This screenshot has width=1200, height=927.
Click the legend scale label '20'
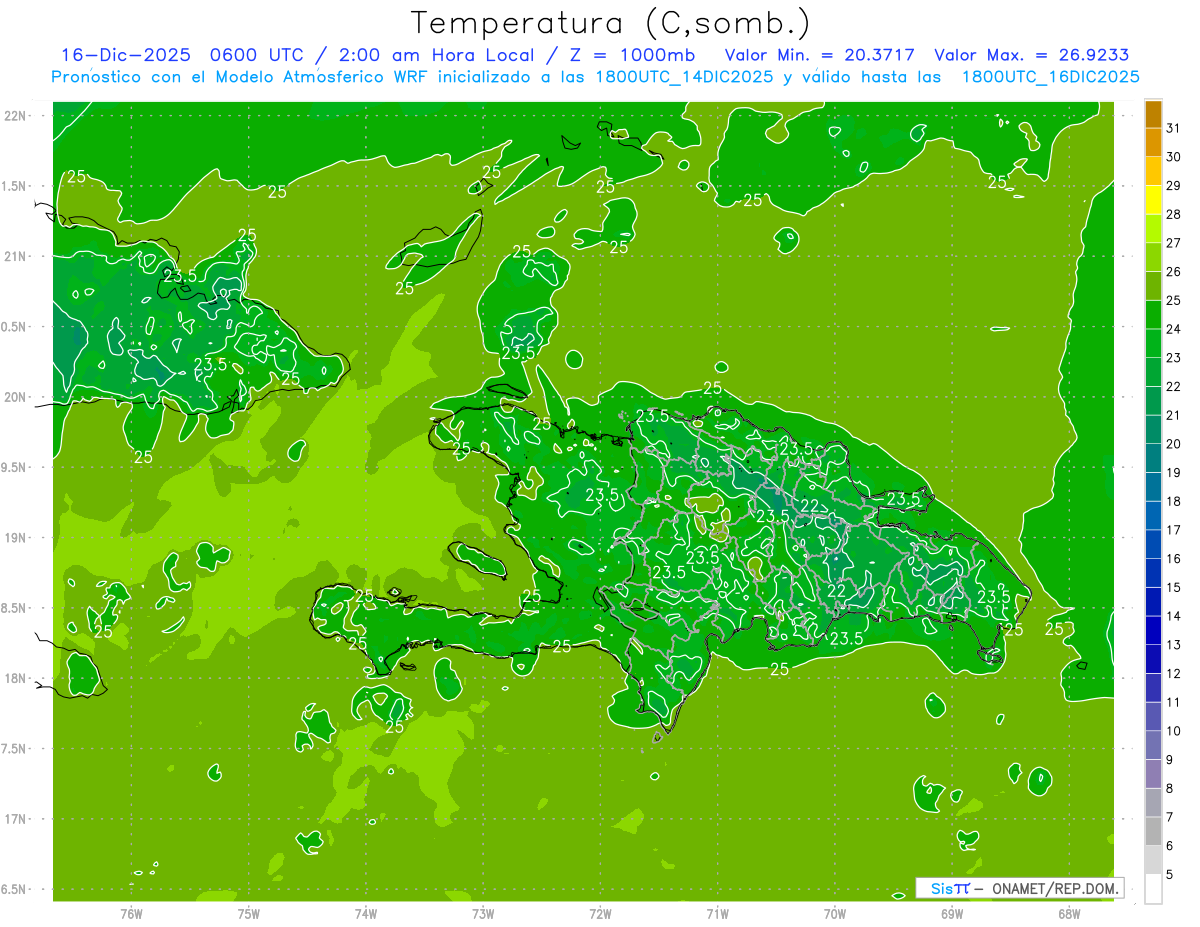[x=1173, y=444]
